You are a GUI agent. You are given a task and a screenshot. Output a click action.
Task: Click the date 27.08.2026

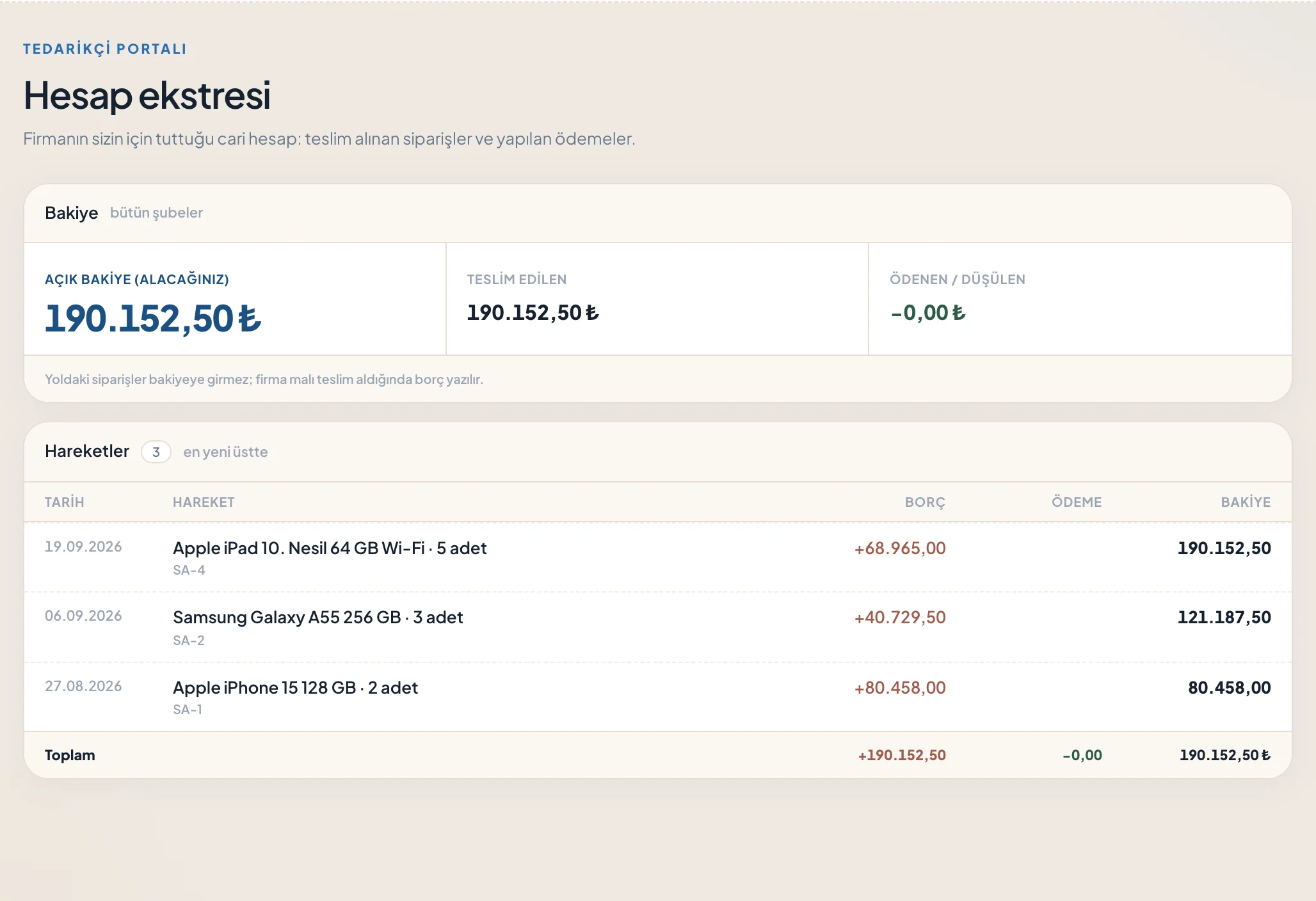click(83, 687)
